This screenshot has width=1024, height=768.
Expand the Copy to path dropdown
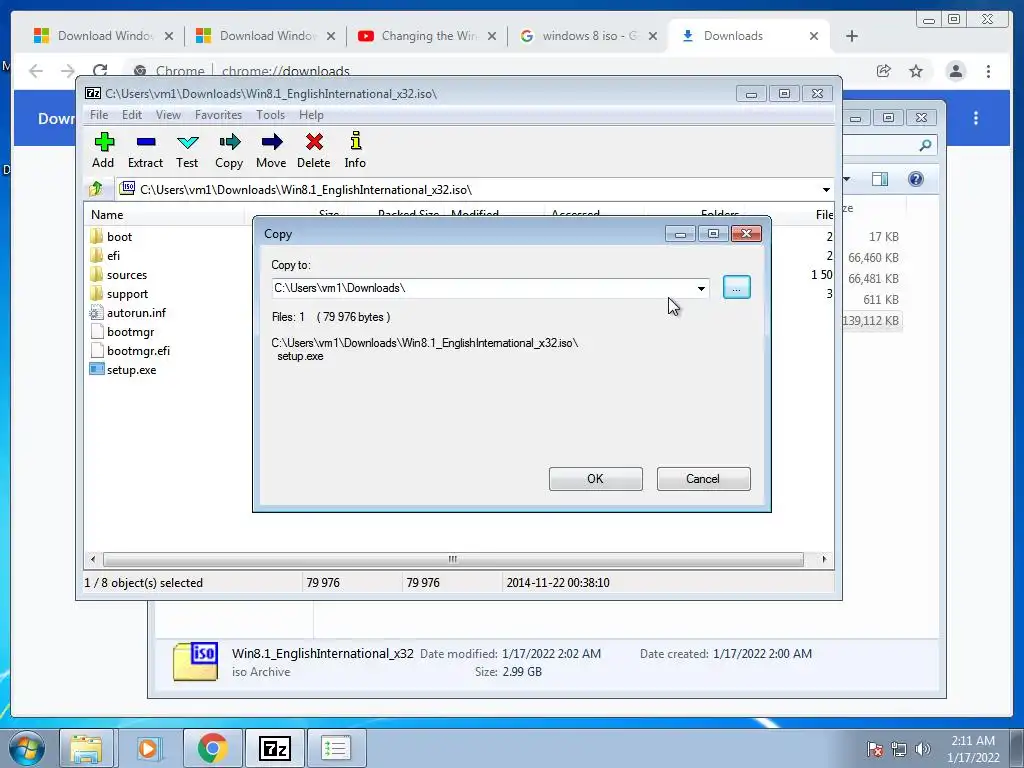pos(701,288)
